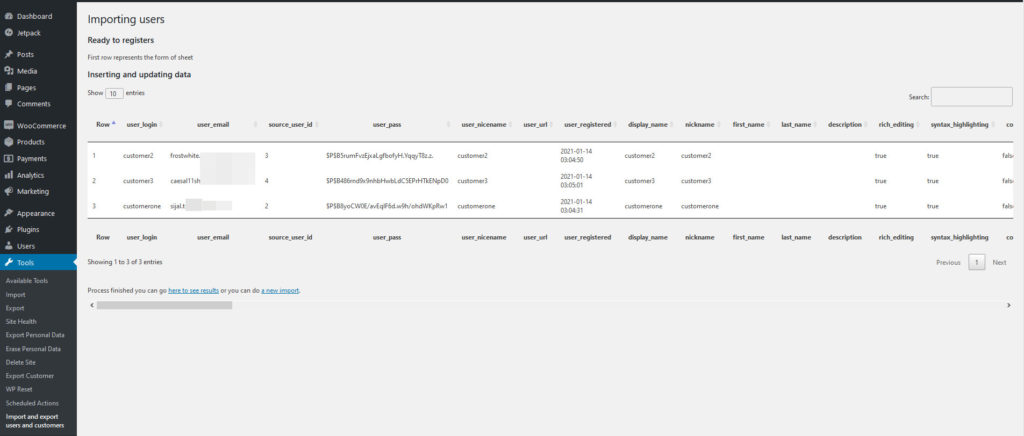This screenshot has height=436, width=1024.
Task: Open Delete Site submenu item
Action: (x=20, y=362)
